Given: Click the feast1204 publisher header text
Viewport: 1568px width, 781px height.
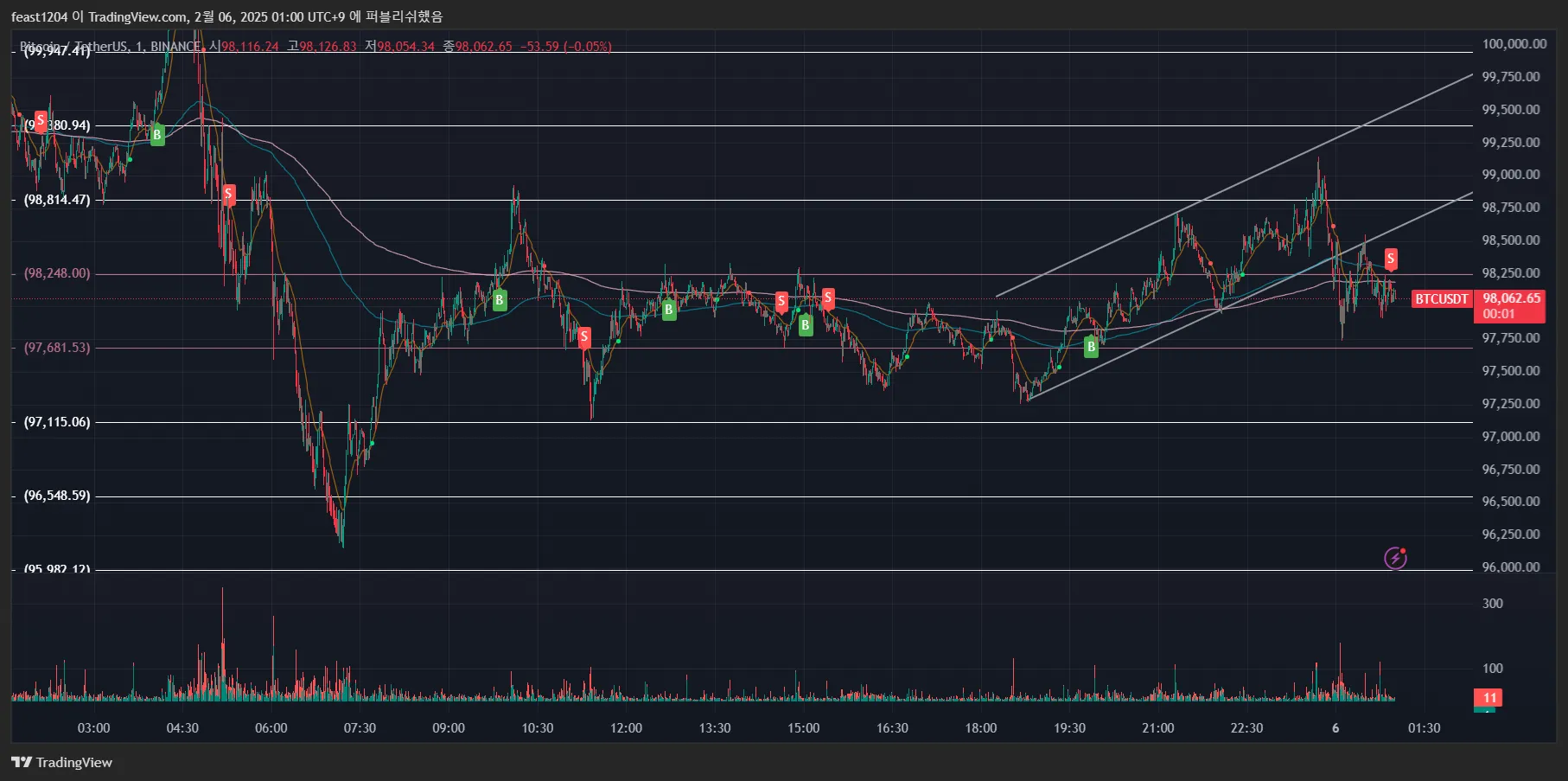Looking at the screenshot, I should tap(226, 16).
